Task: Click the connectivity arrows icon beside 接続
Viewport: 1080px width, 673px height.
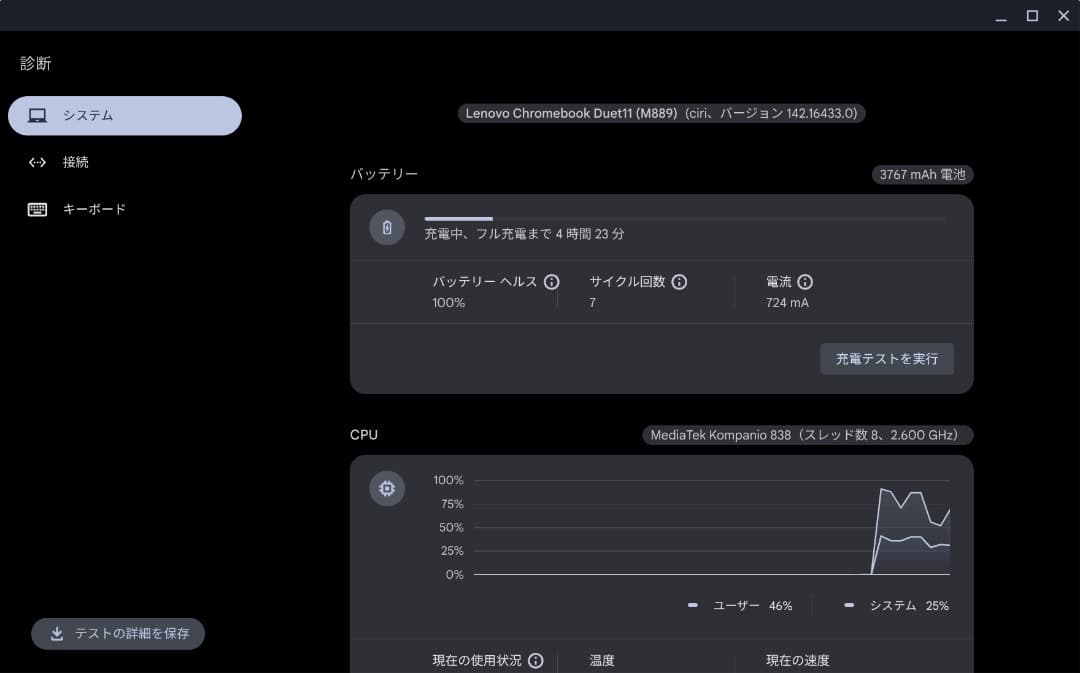Action: (x=37, y=162)
